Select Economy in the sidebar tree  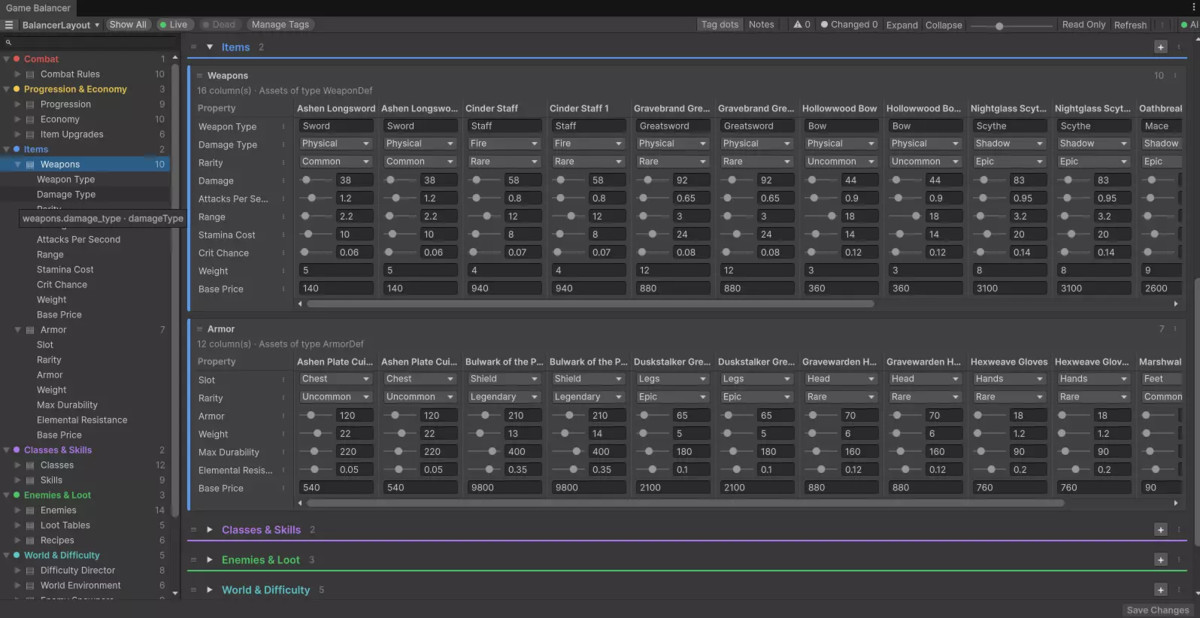pyautogui.click(x=60, y=119)
